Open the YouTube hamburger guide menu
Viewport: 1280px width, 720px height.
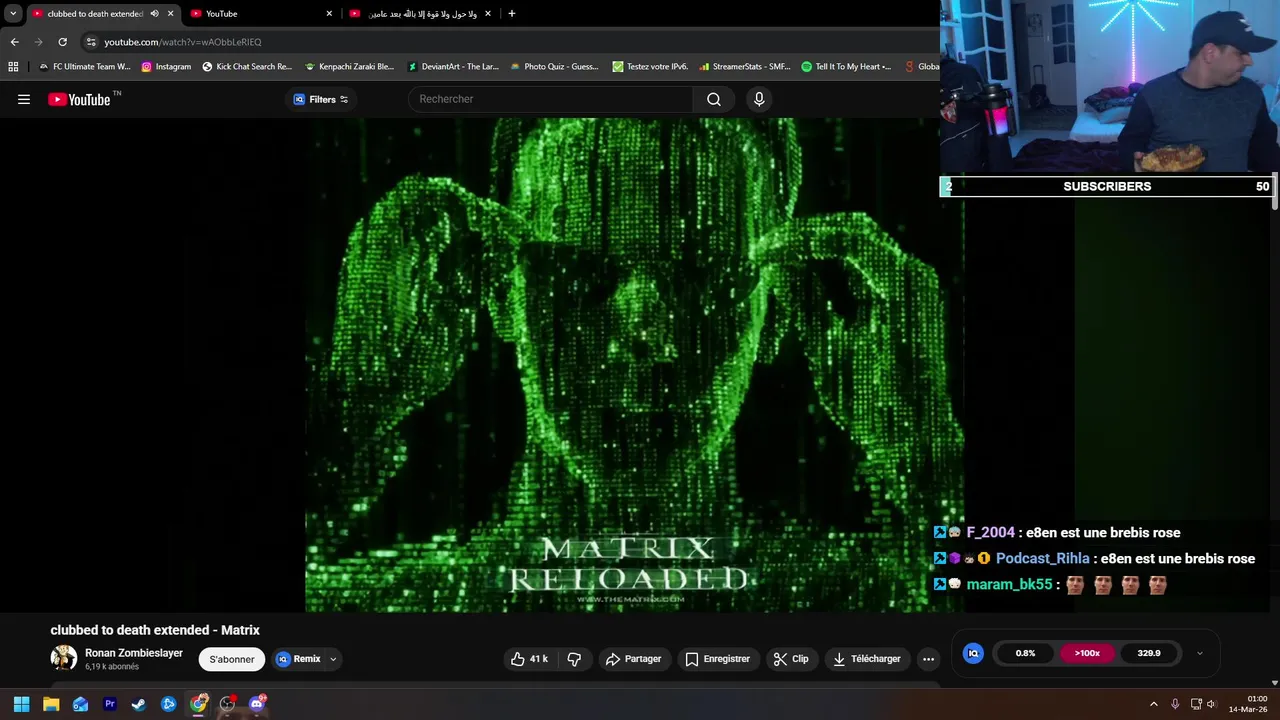[x=24, y=99]
